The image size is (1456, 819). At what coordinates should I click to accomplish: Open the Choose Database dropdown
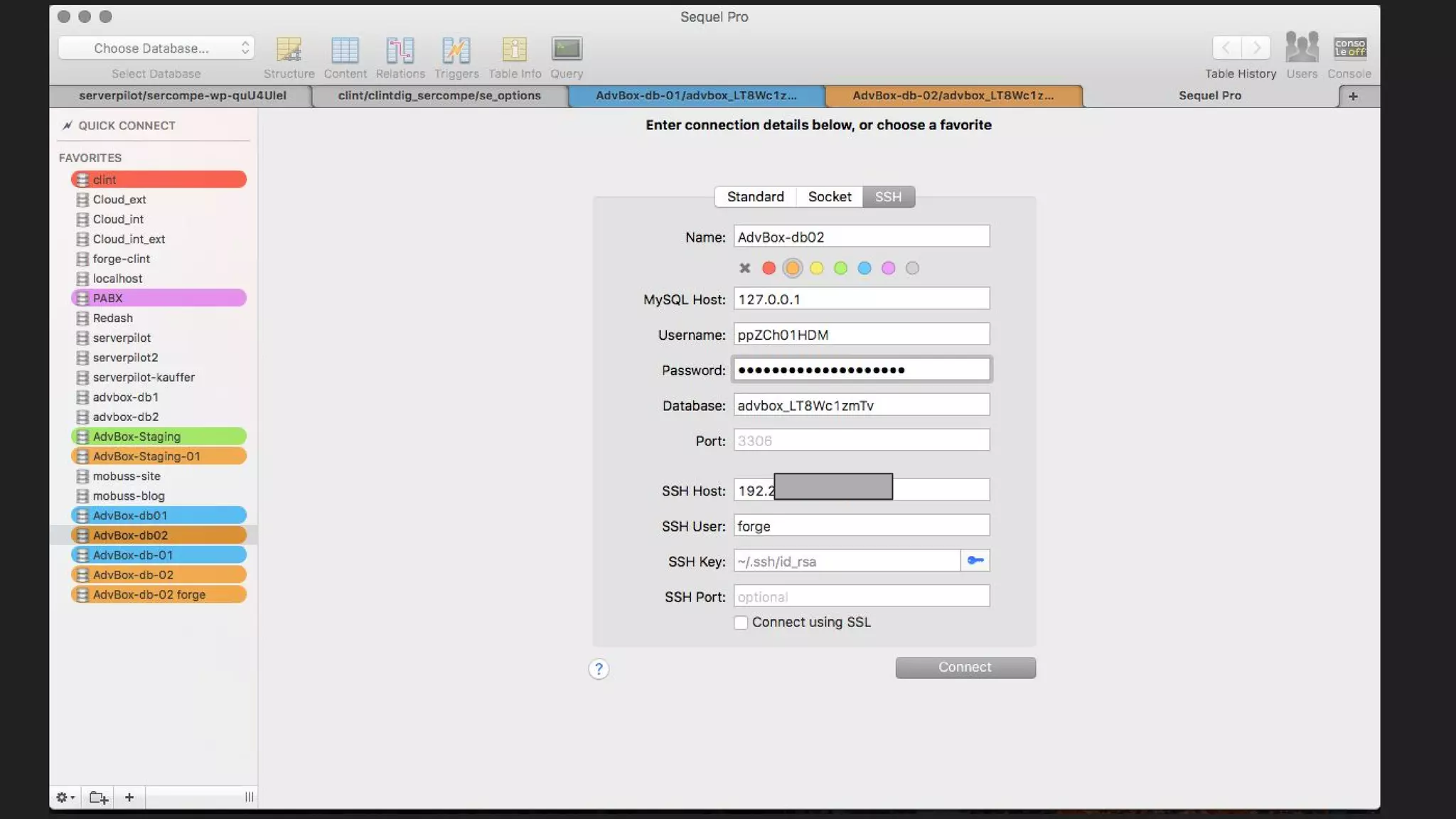(156, 48)
